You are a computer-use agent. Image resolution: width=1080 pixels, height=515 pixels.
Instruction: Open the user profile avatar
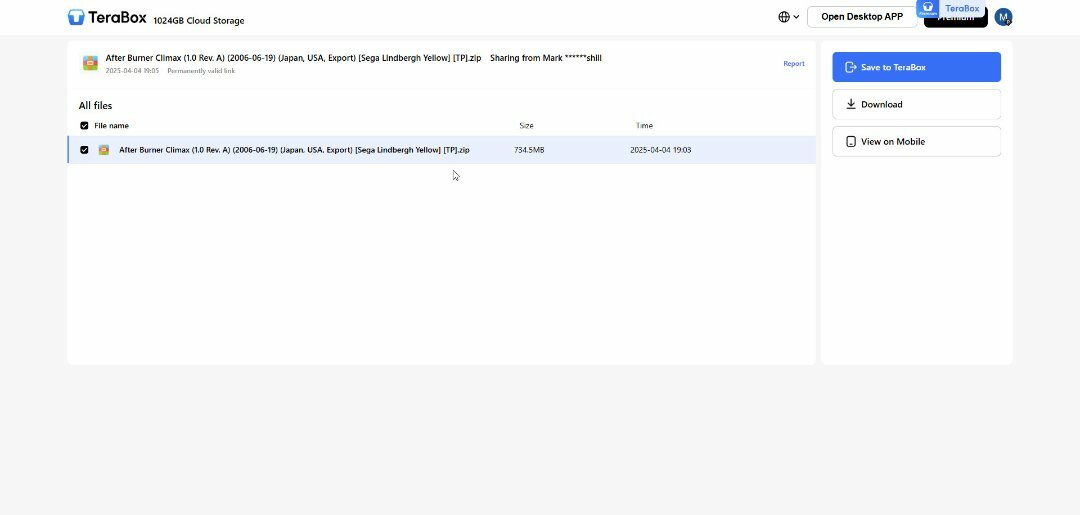tap(1003, 17)
